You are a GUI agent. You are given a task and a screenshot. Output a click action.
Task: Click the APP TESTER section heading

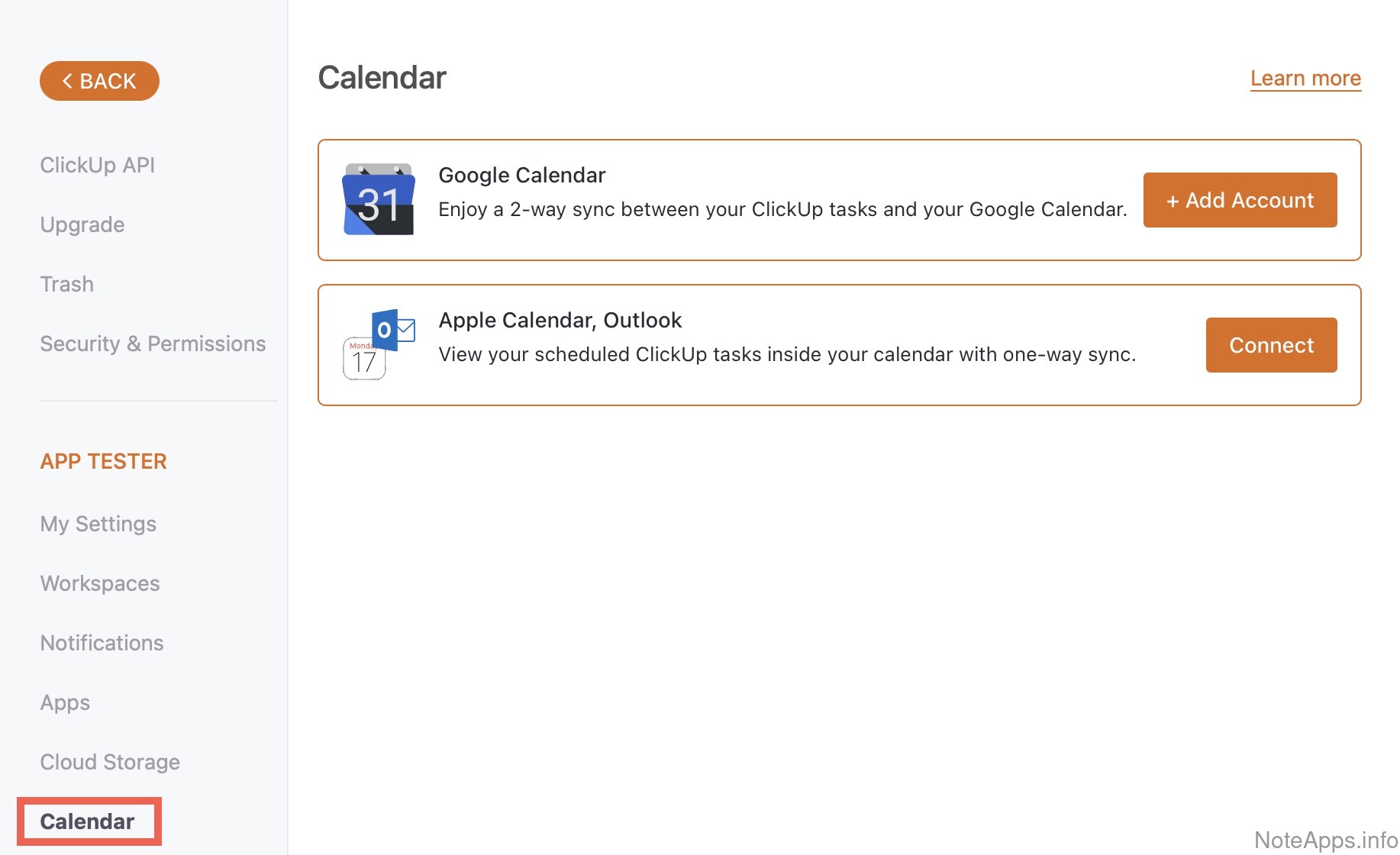(x=103, y=461)
